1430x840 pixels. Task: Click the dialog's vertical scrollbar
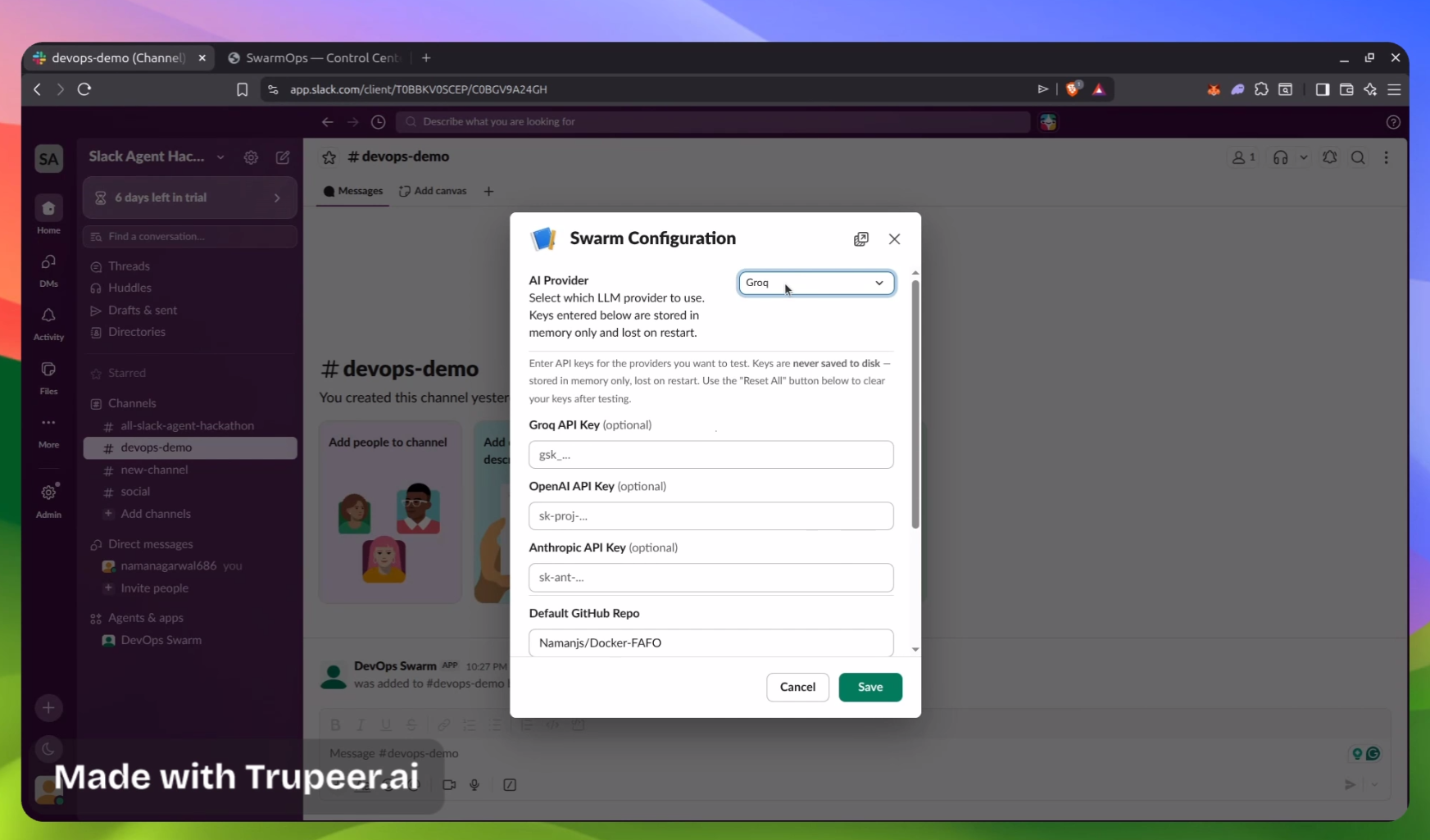(915, 405)
